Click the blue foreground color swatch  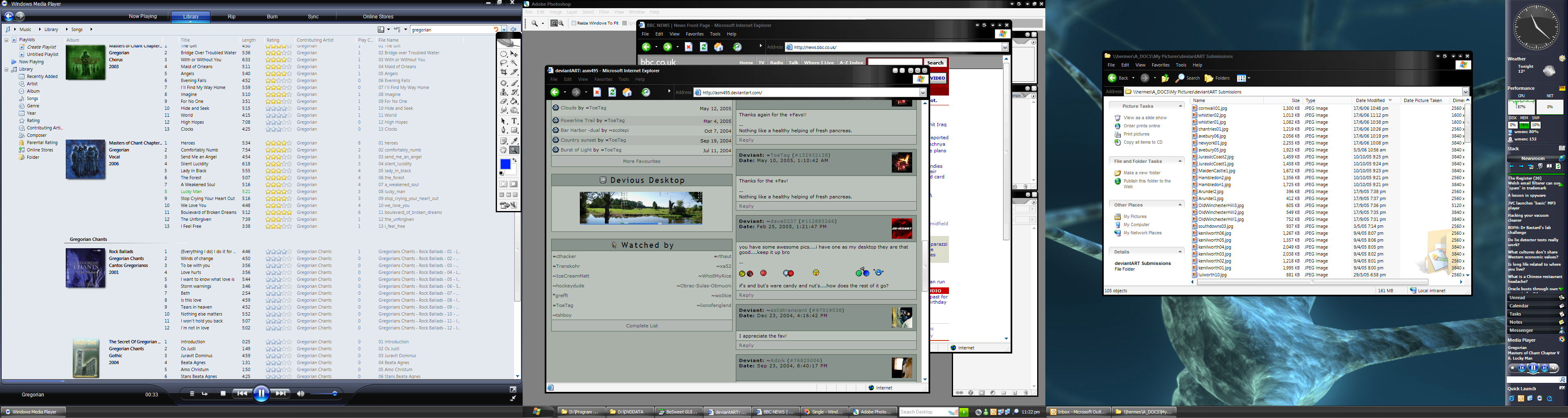505,164
